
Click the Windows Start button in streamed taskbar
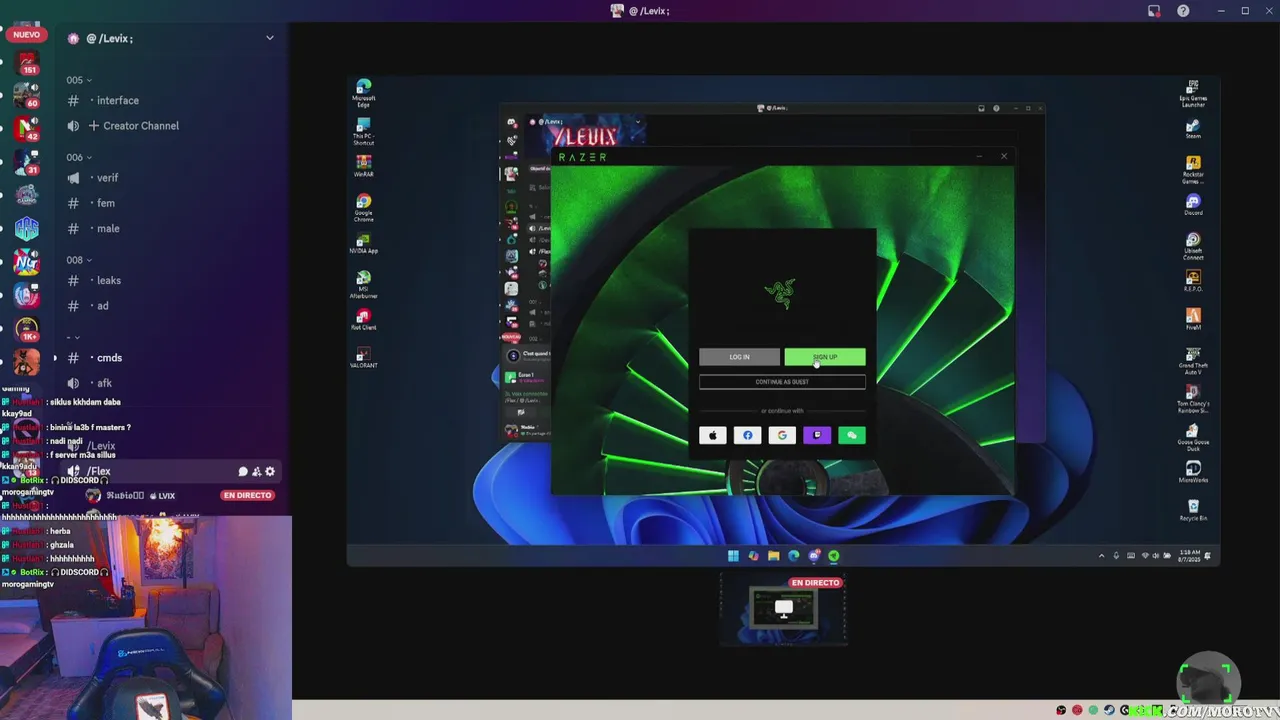[x=733, y=556]
